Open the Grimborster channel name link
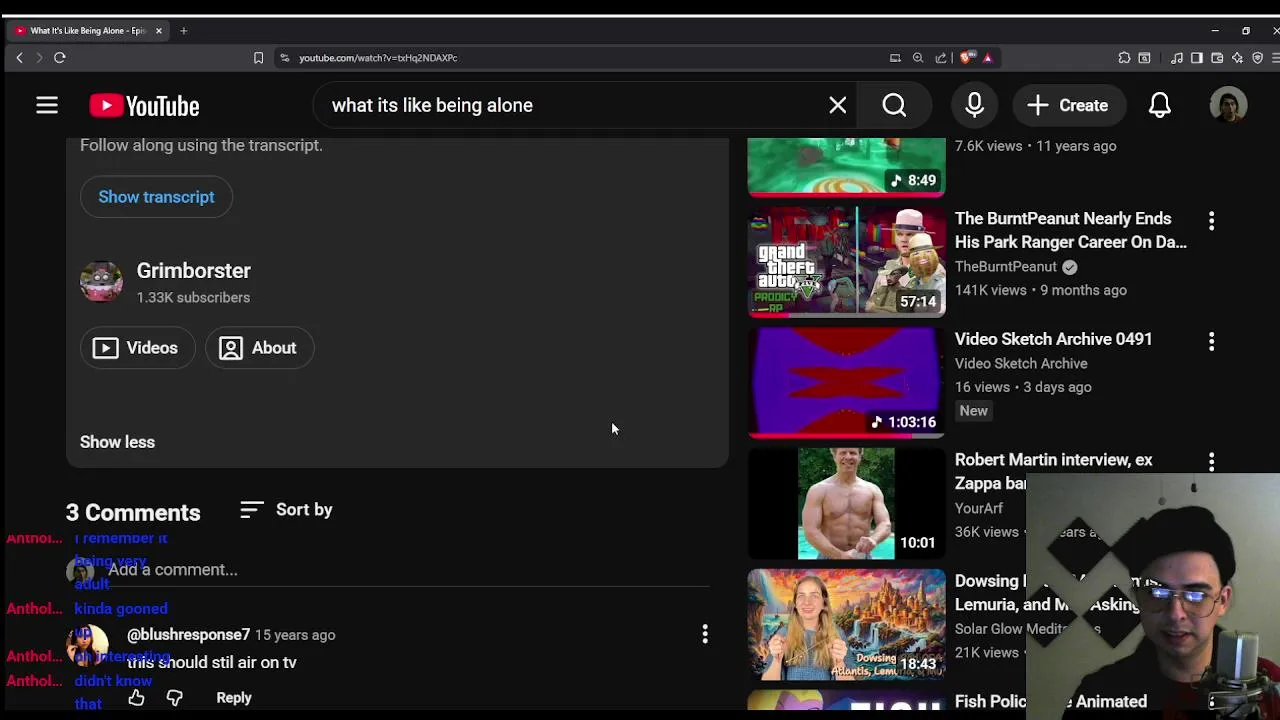This screenshot has width=1280, height=720. 194,271
